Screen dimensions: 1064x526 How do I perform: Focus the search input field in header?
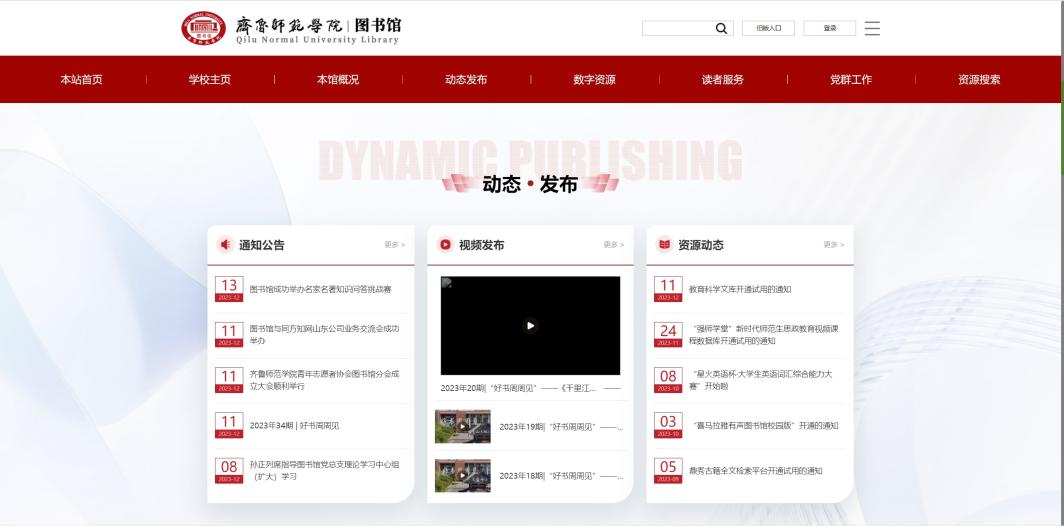point(676,28)
